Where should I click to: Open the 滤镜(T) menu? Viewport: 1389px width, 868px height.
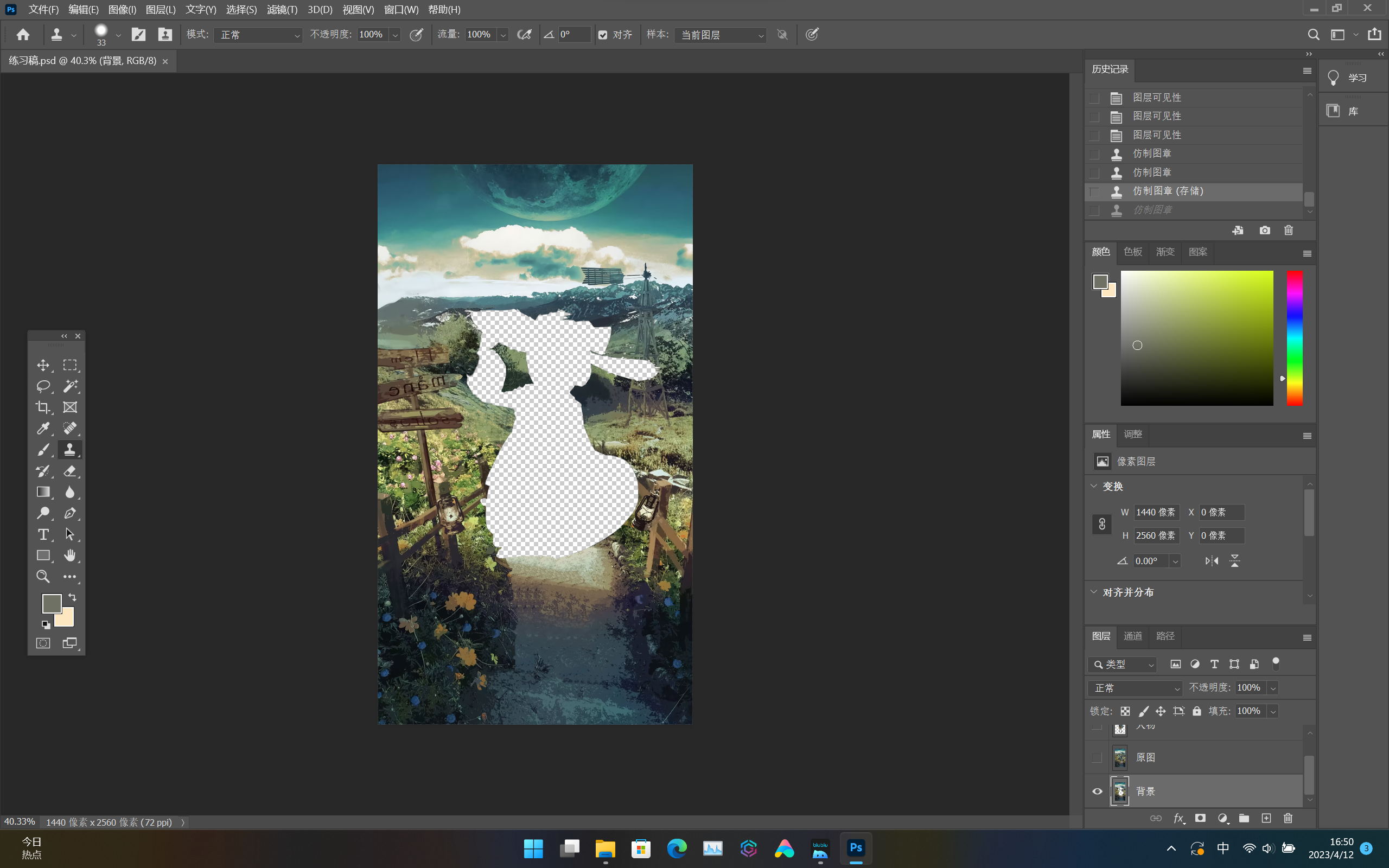[282, 10]
